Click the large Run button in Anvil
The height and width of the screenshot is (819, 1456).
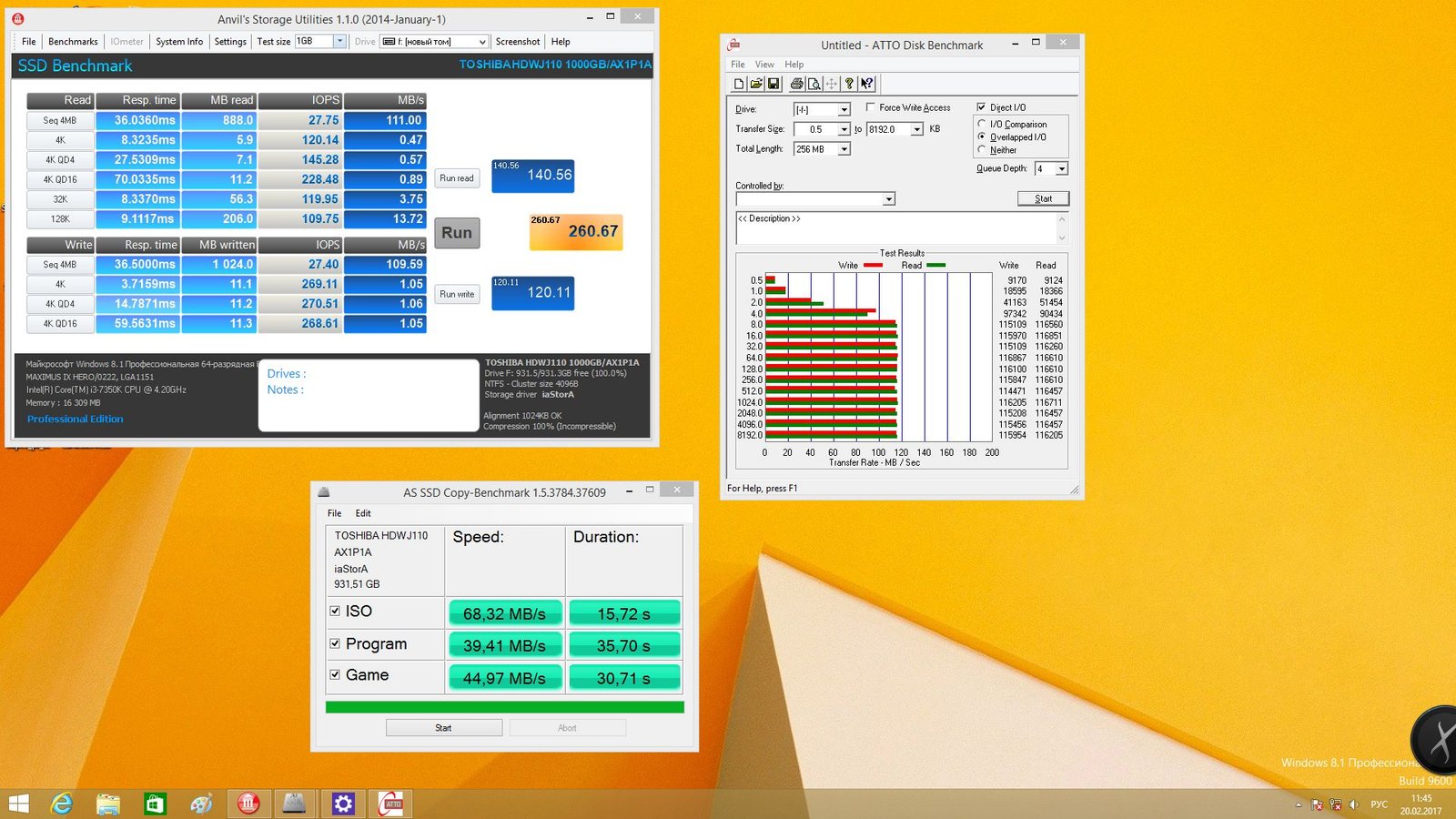click(457, 233)
